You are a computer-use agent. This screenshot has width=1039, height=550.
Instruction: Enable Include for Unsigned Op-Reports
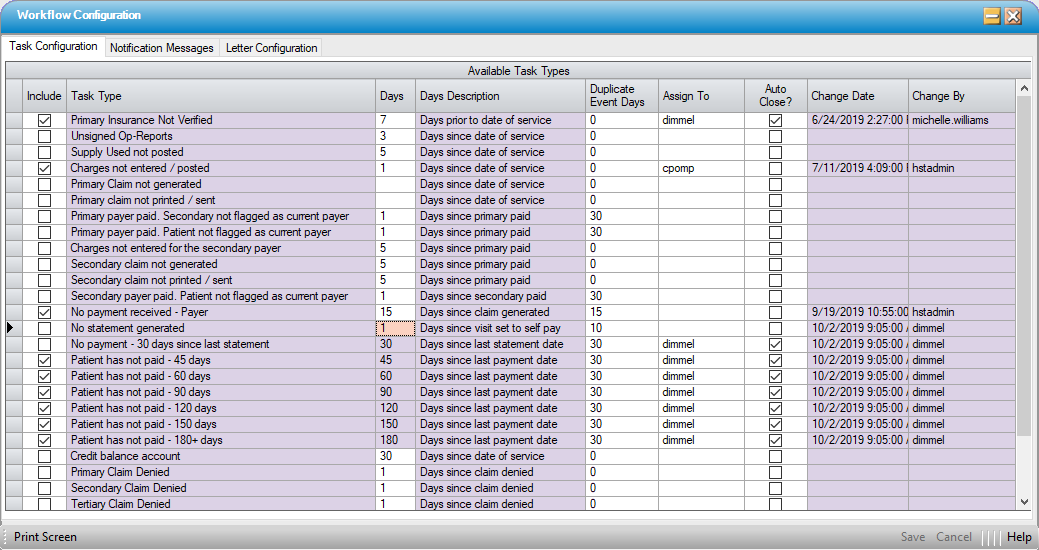[x=44, y=136]
